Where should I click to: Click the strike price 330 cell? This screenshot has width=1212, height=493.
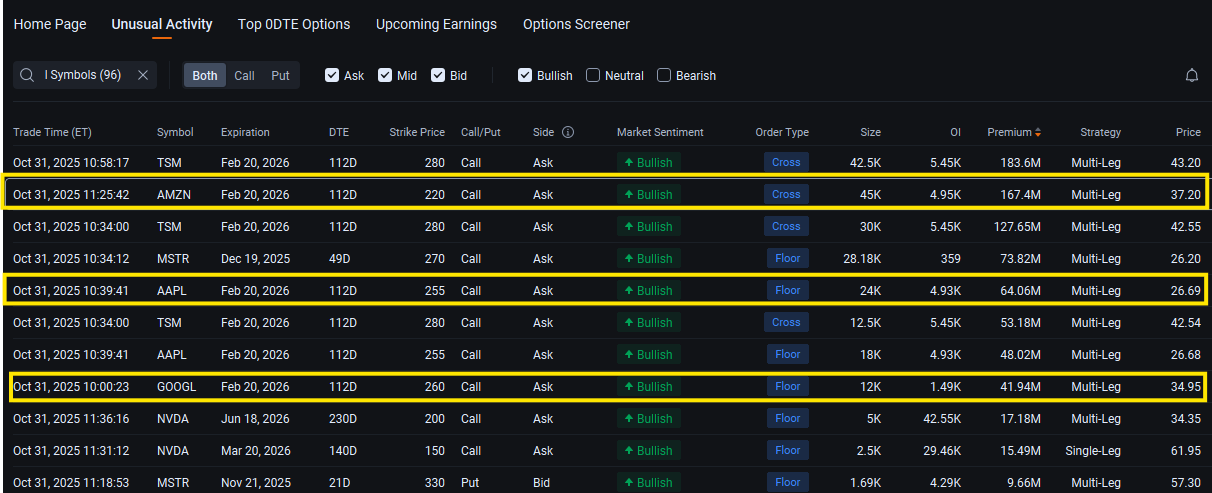point(435,483)
